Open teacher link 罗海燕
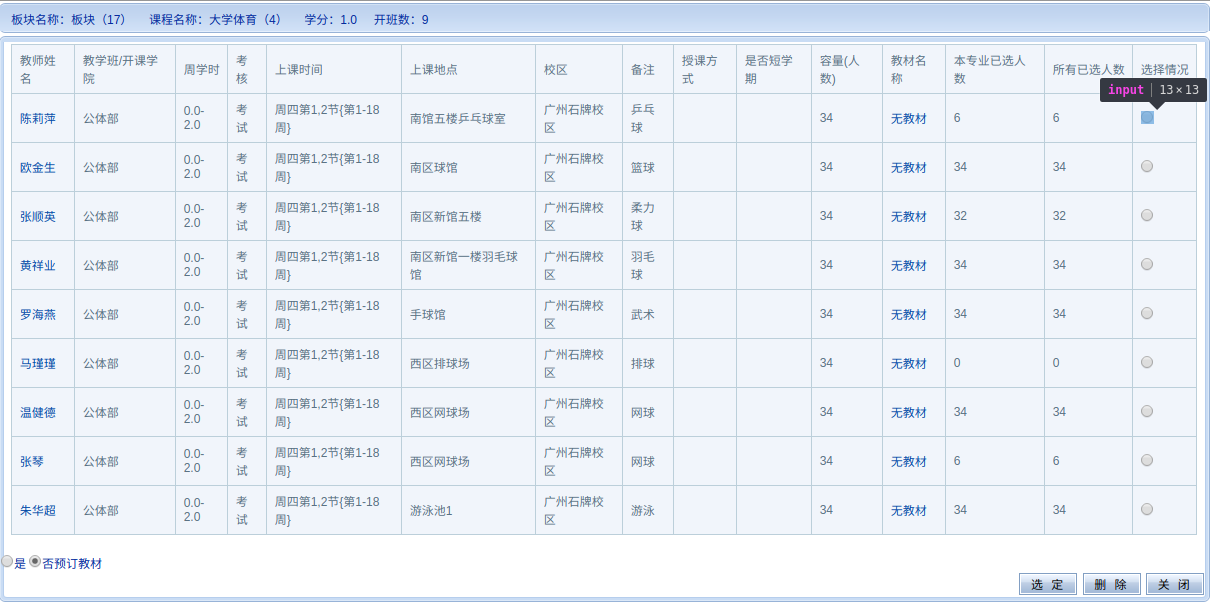 click(x=38, y=314)
